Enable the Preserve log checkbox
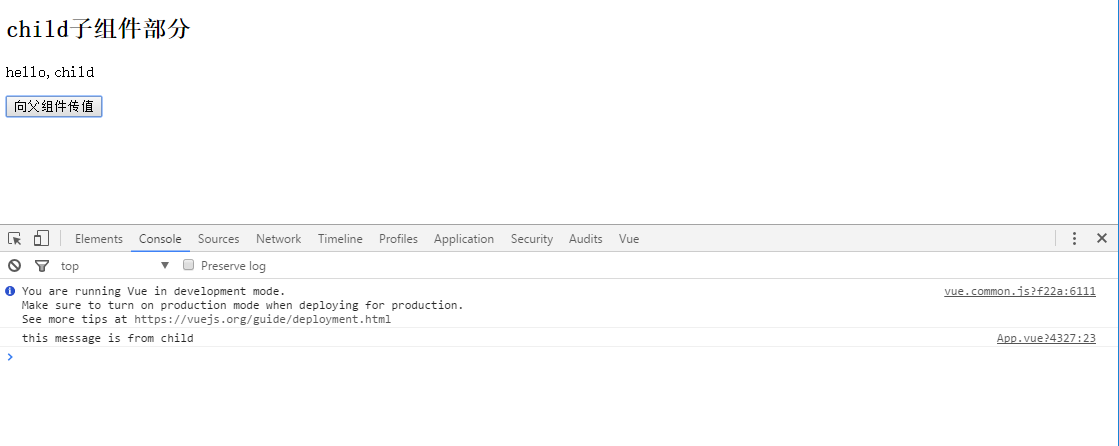Viewport: 1119px width, 446px height. [188, 266]
